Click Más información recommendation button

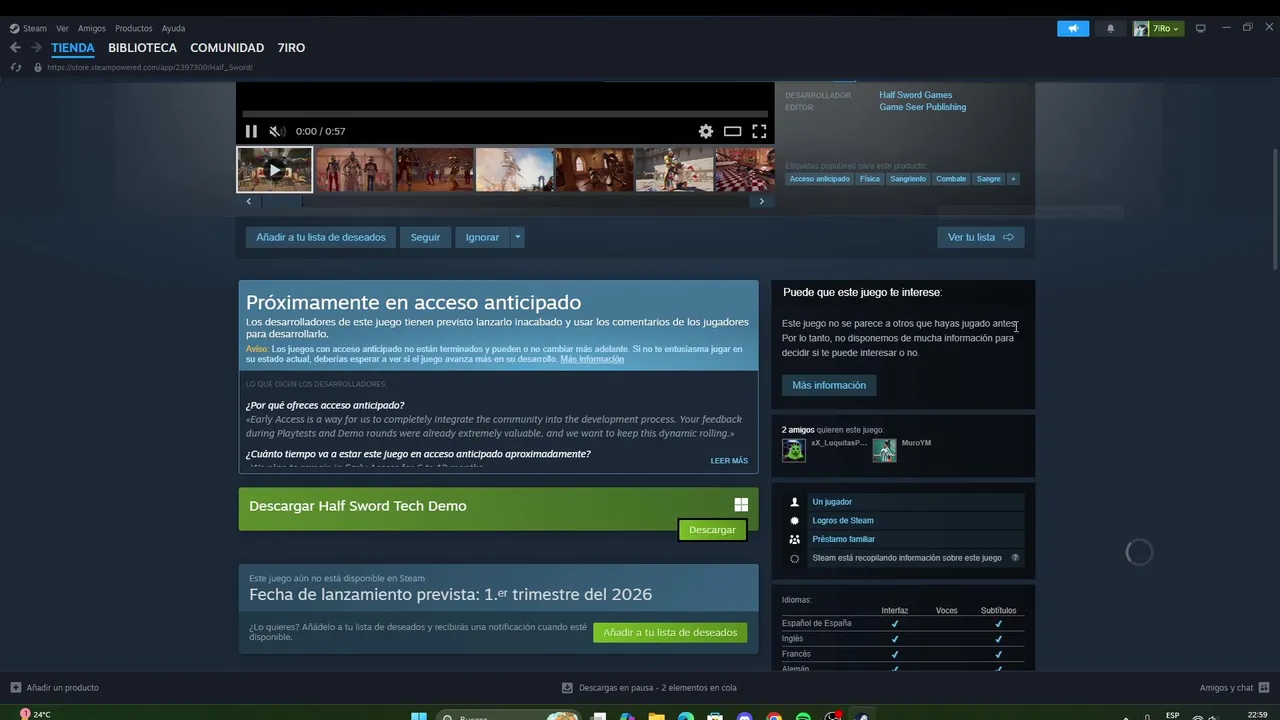829,385
